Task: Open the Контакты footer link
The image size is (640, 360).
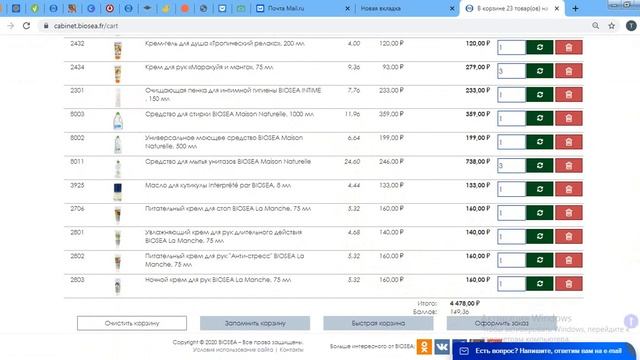Action: click(x=291, y=350)
